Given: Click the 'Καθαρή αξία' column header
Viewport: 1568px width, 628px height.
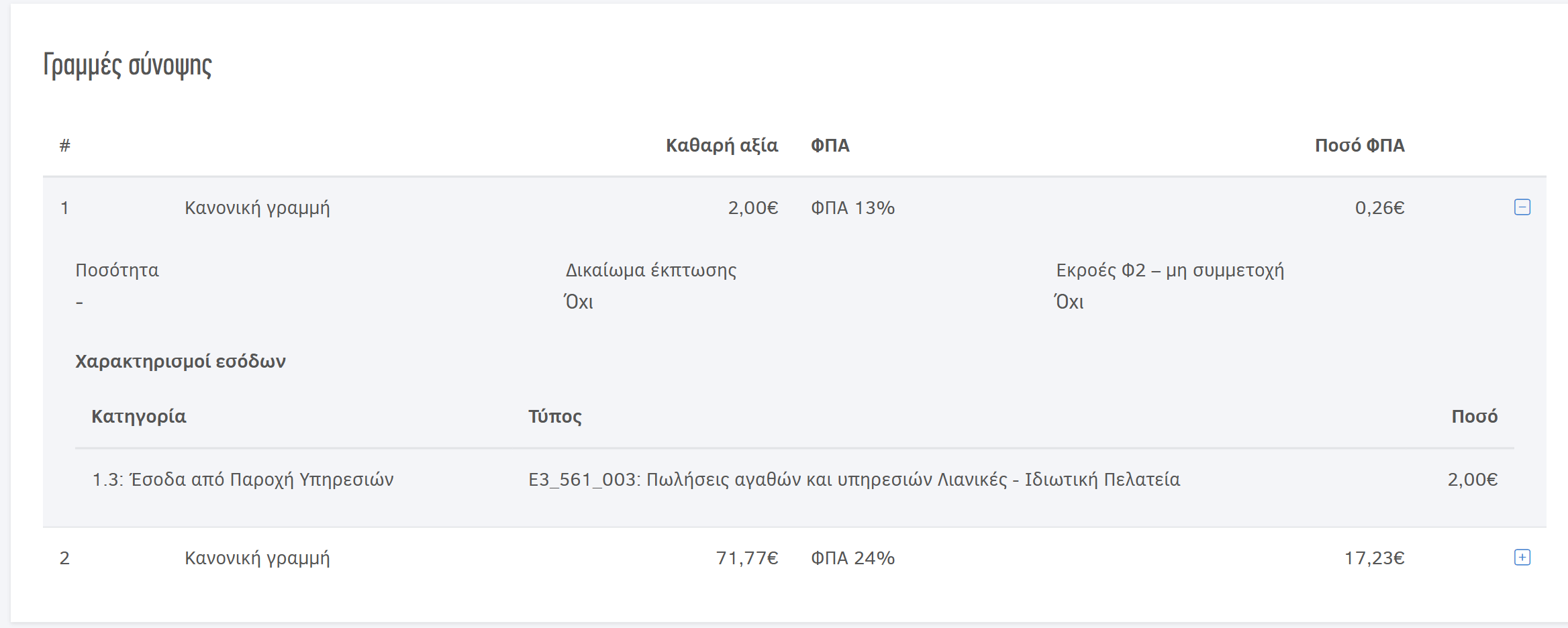Looking at the screenshot, I should point(722,146).
